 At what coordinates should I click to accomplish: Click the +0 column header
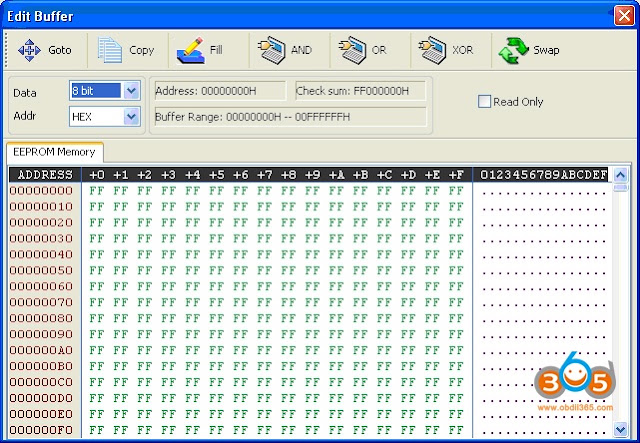tap(97, 175)
